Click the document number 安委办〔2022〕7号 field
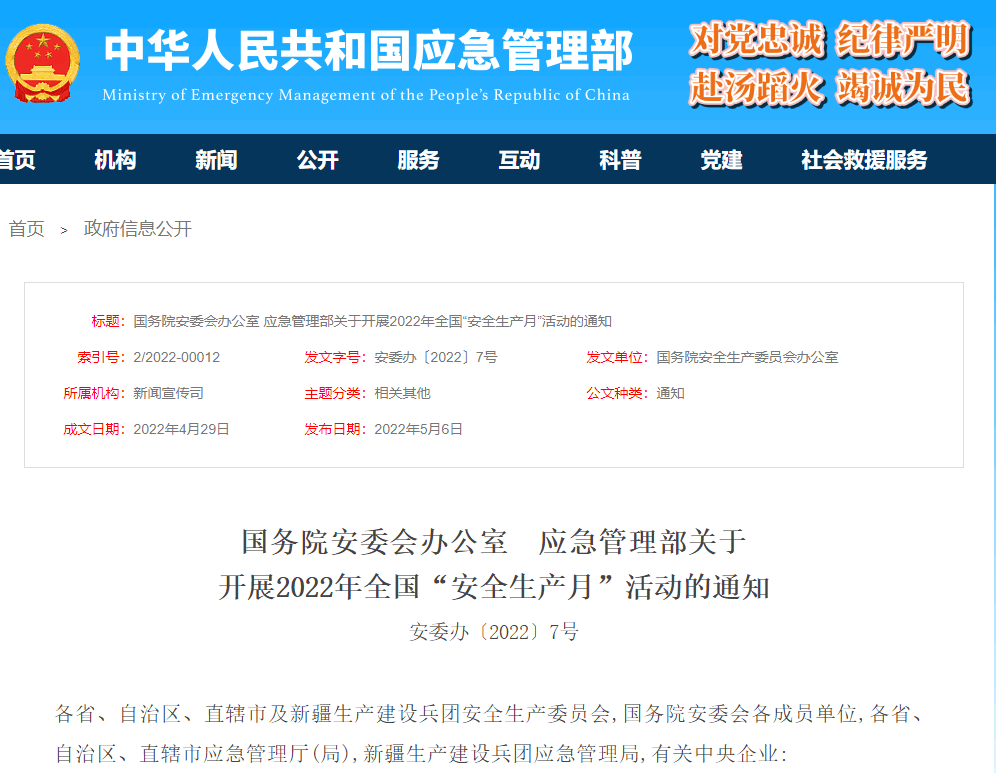 click(435, 357)
